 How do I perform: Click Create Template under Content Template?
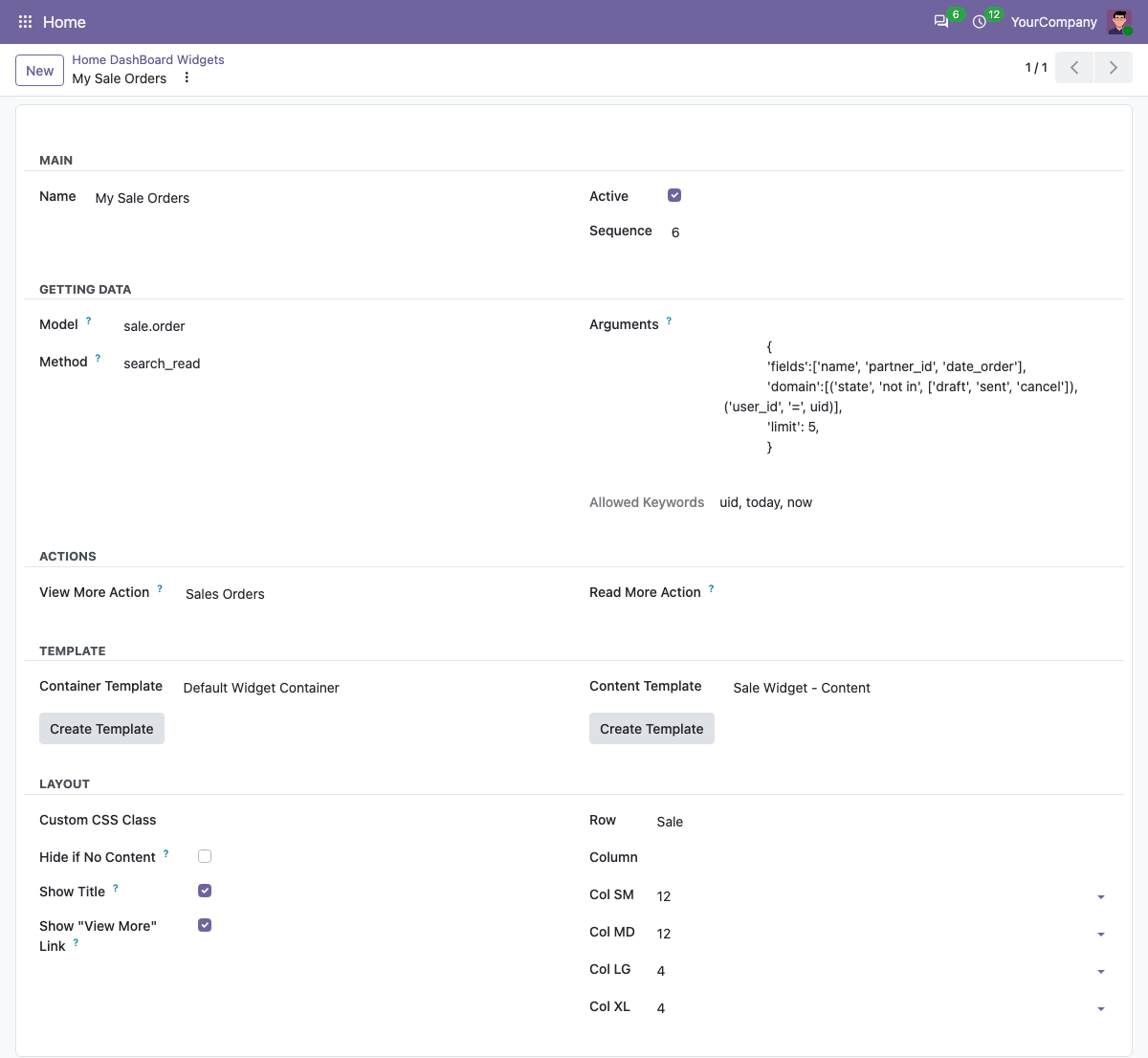point(651,729)
